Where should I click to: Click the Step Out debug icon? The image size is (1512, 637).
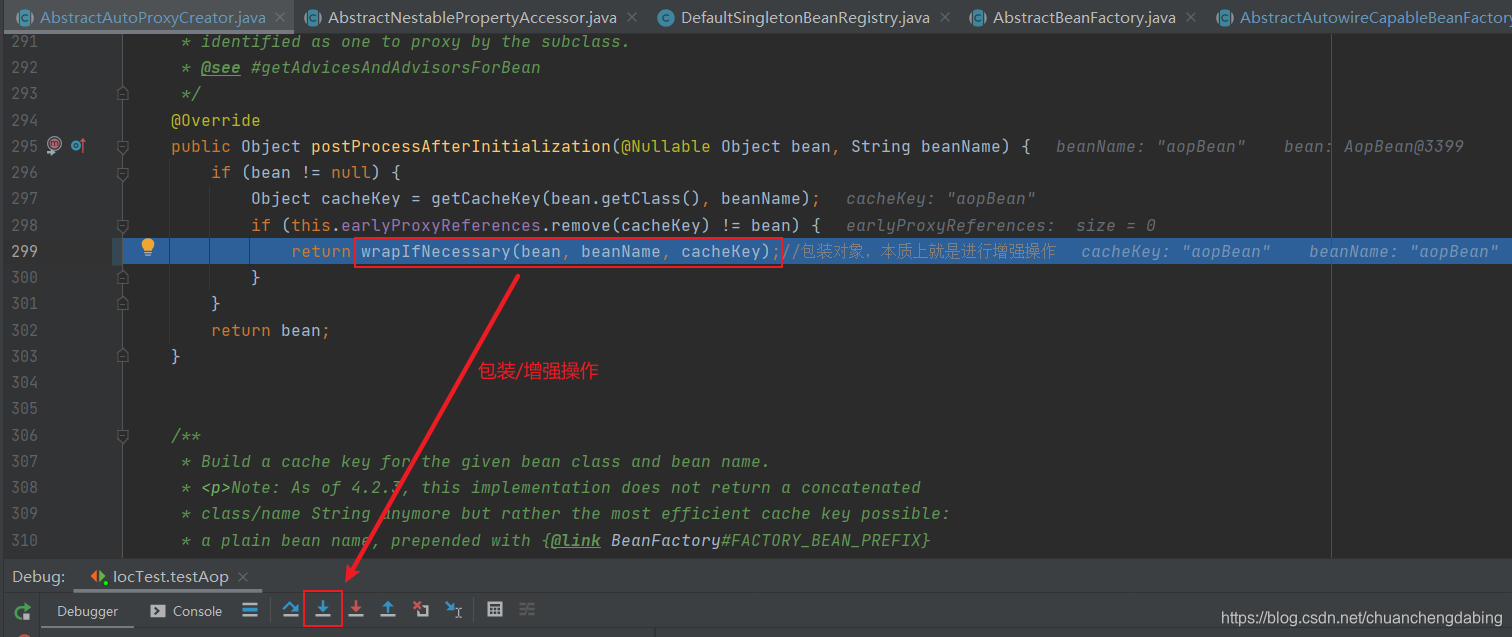tap(388, 609)
